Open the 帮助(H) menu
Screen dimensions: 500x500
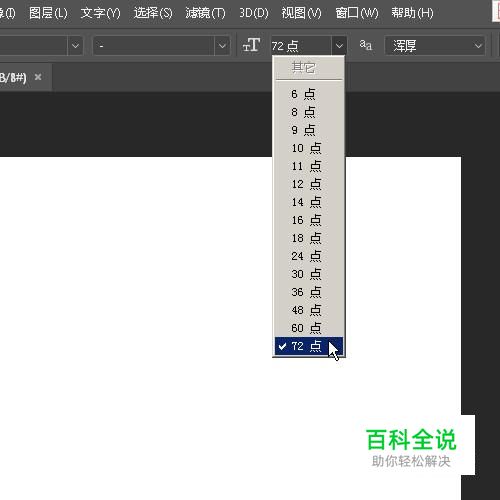pyautogui.click(x=412, y=13)
